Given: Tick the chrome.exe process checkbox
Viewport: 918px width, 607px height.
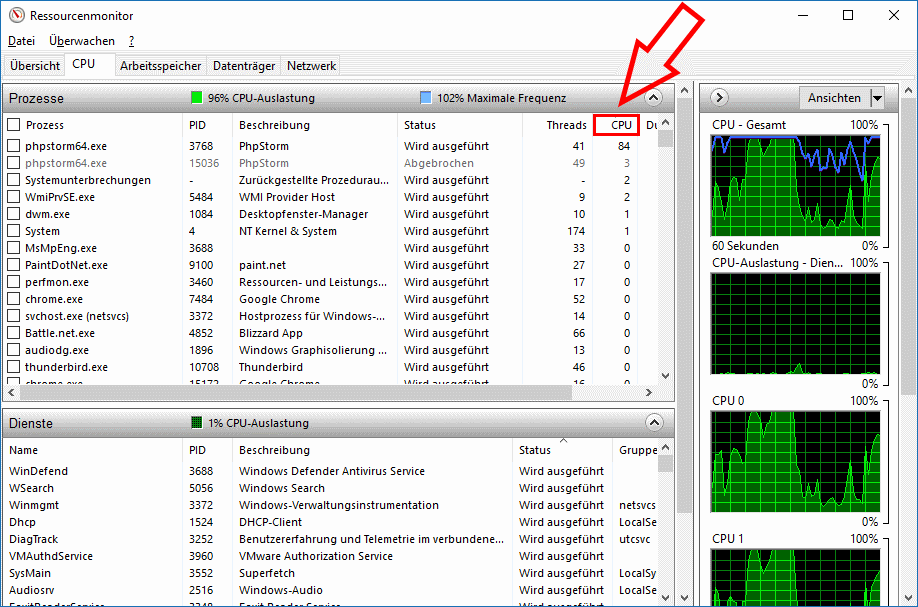Looking at the screenshot, I should 14,299.
